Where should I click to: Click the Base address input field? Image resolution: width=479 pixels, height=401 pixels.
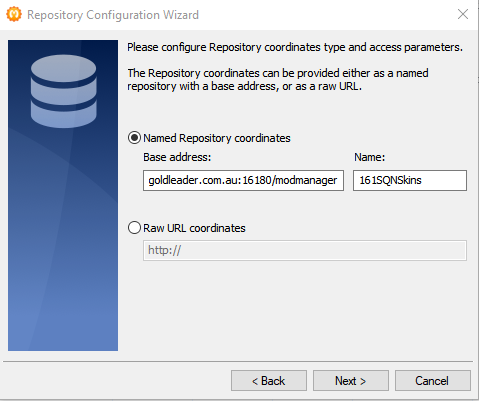[x=243, y=180]
